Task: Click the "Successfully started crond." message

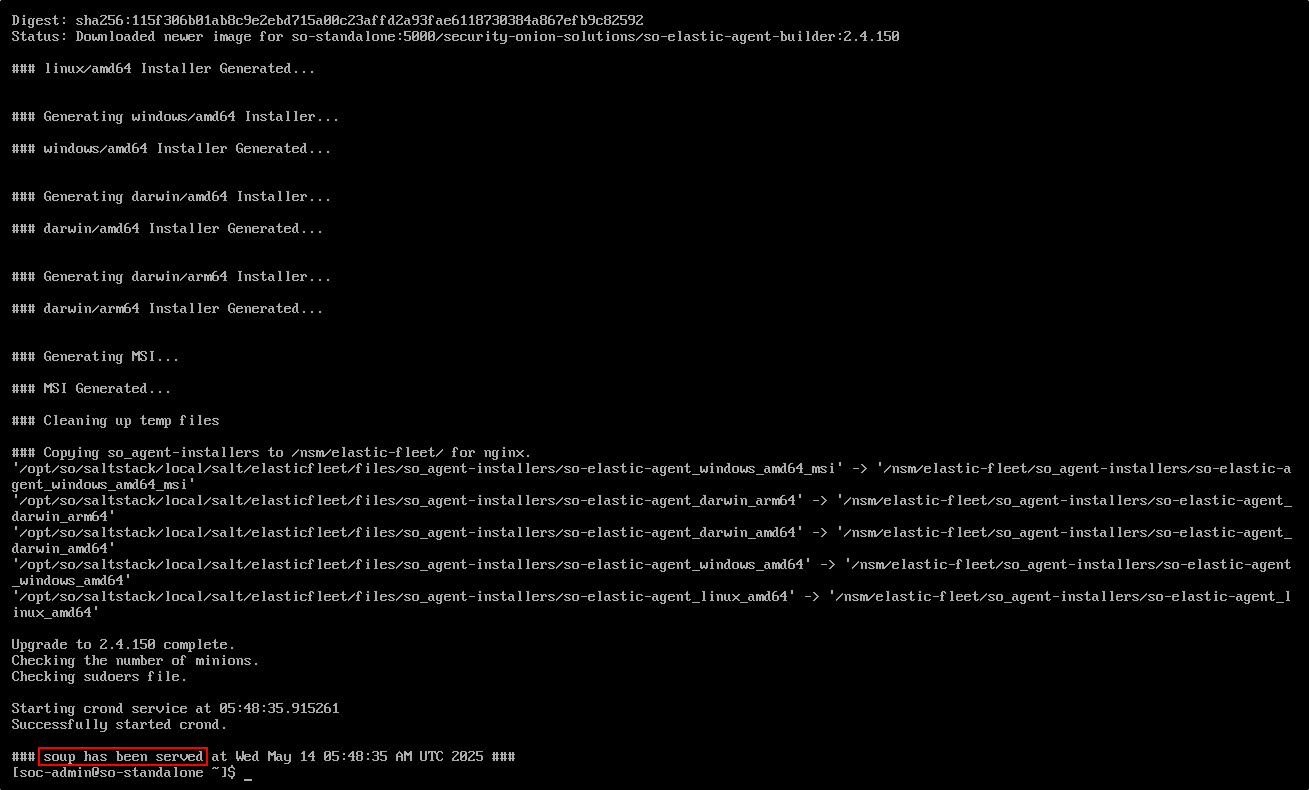Action: click(x=119, y=725)
